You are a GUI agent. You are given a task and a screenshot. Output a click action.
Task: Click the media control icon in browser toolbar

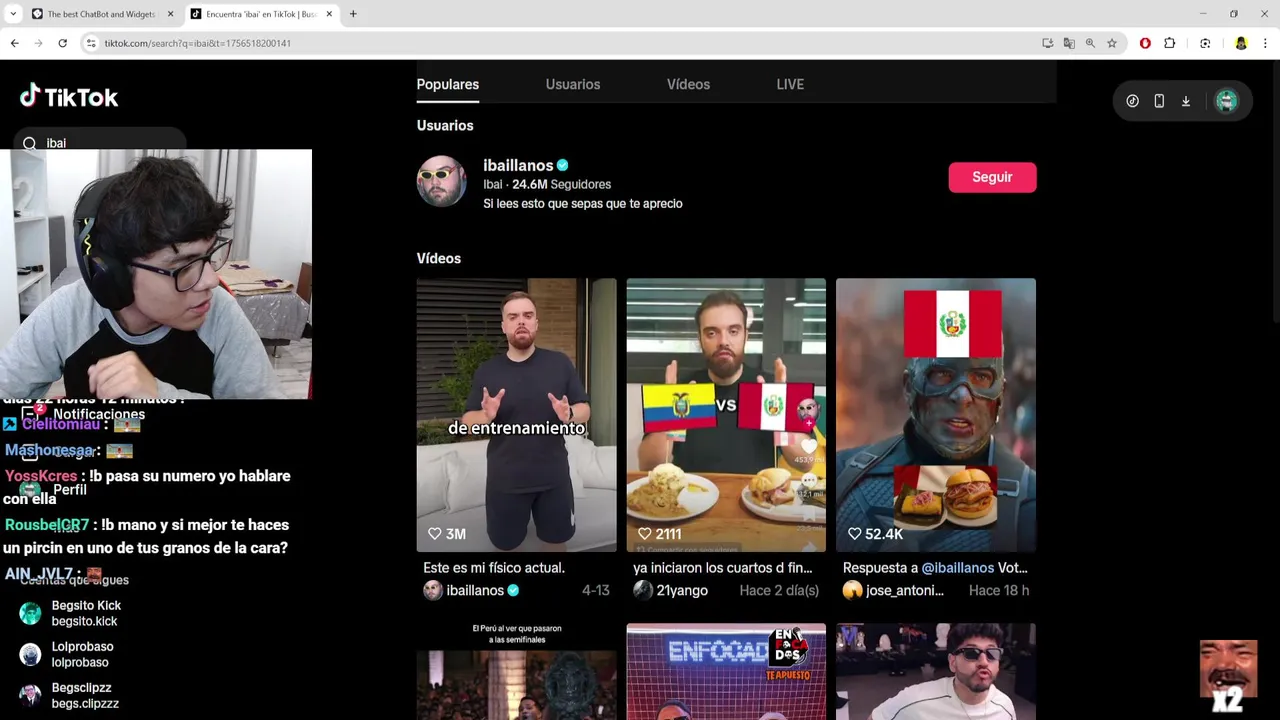(x=1205, y=43)
